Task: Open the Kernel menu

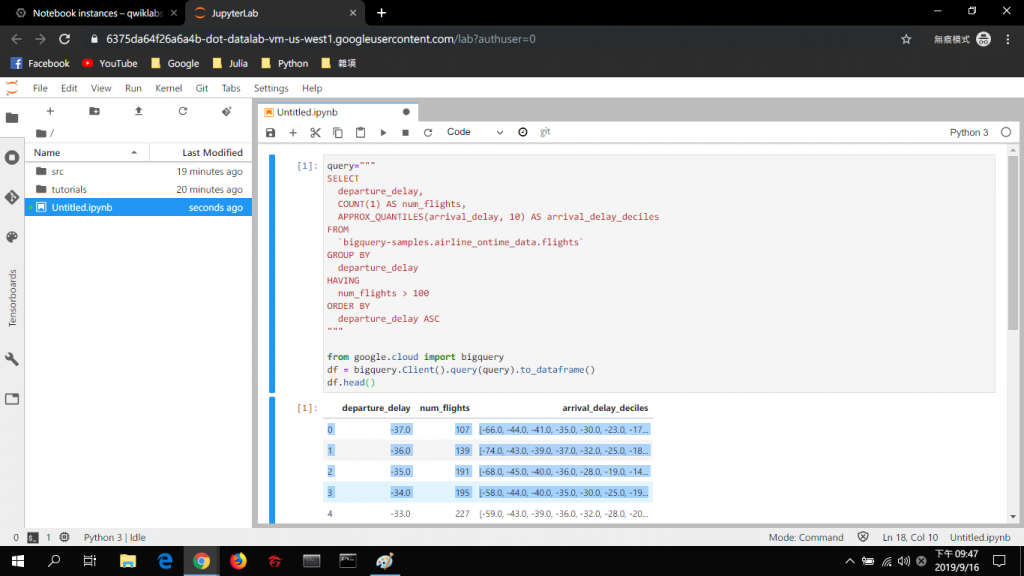Action: [x=168, y=88]
